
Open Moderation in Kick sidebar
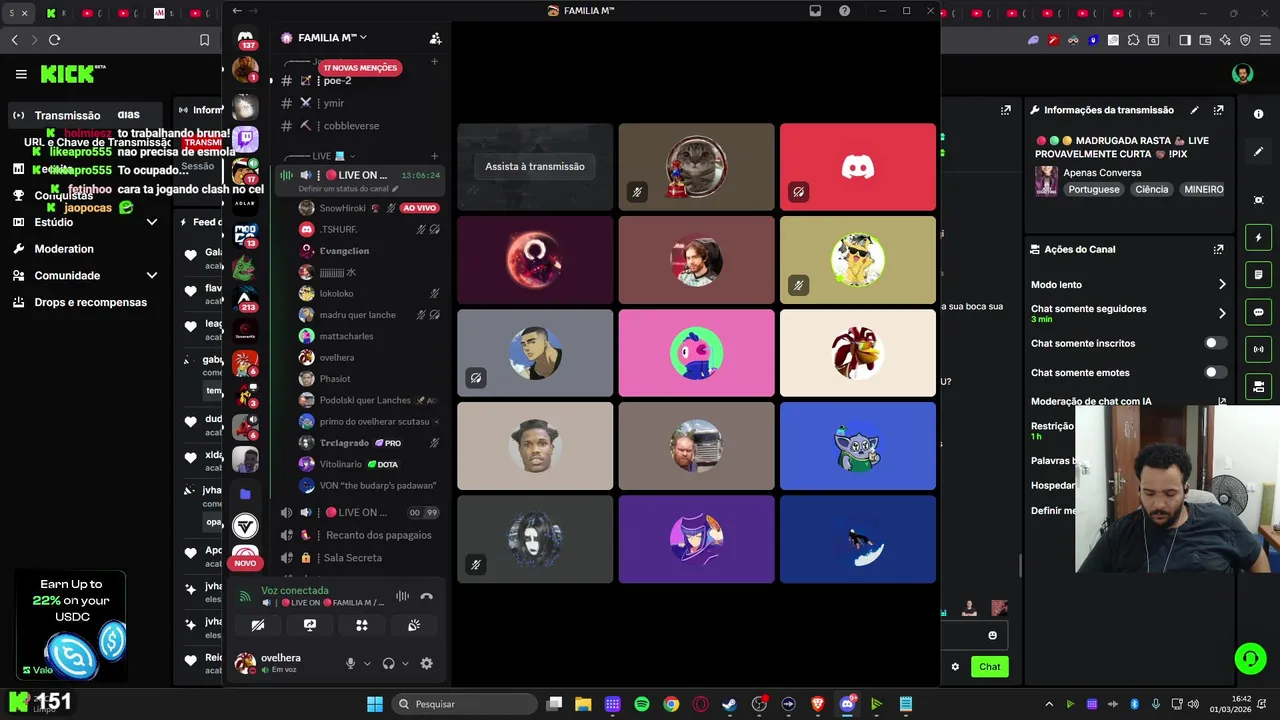click(64, 249)
